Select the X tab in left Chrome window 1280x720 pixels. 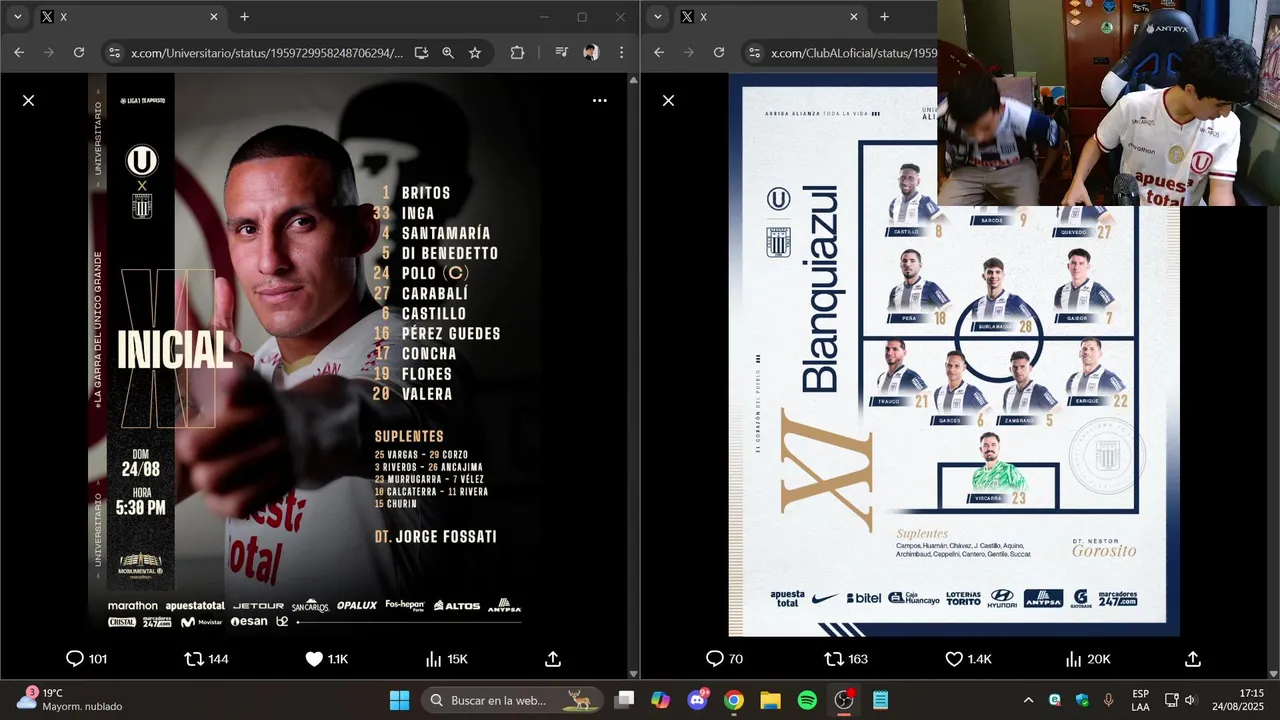128,16
